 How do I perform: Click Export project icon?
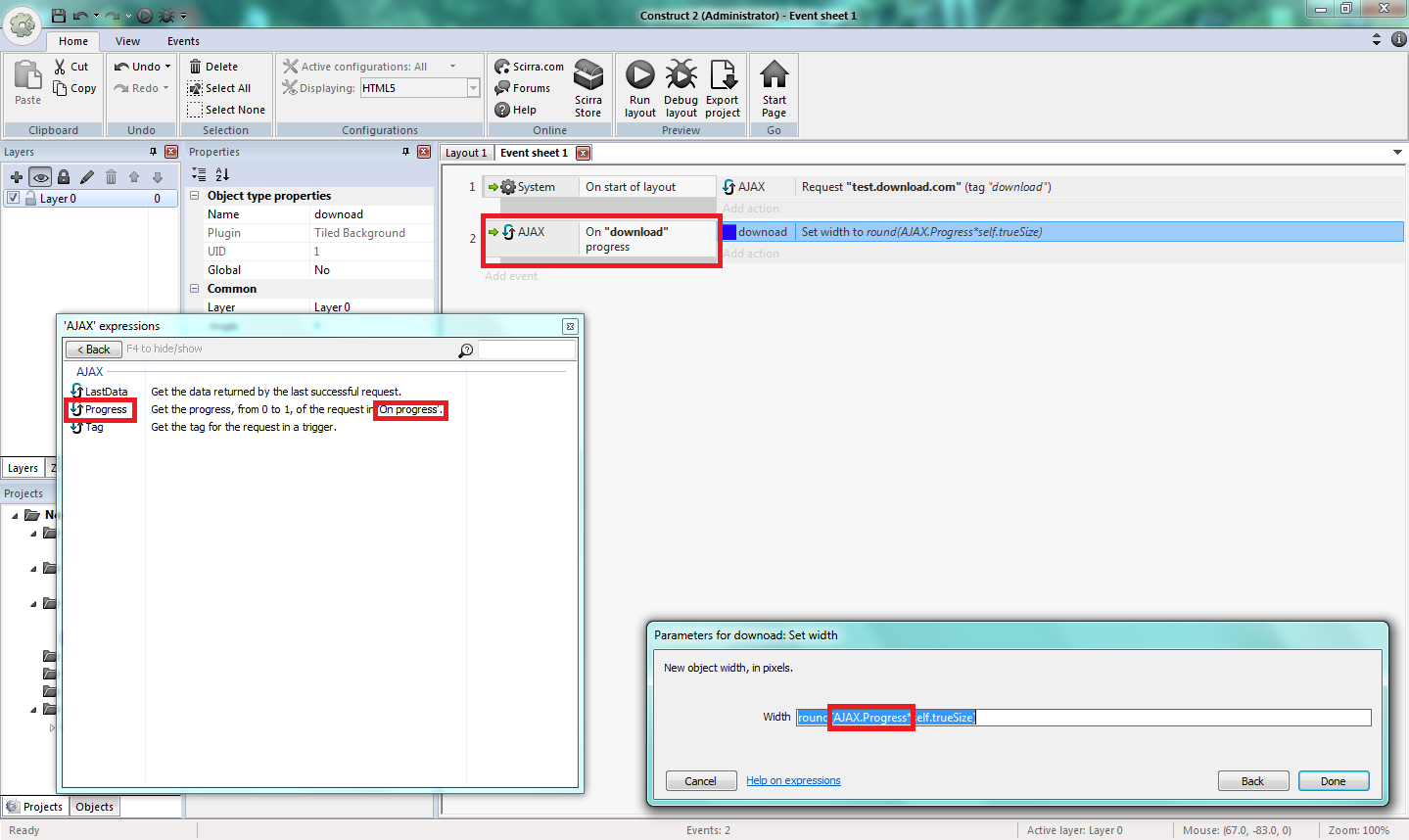[723, 75]
